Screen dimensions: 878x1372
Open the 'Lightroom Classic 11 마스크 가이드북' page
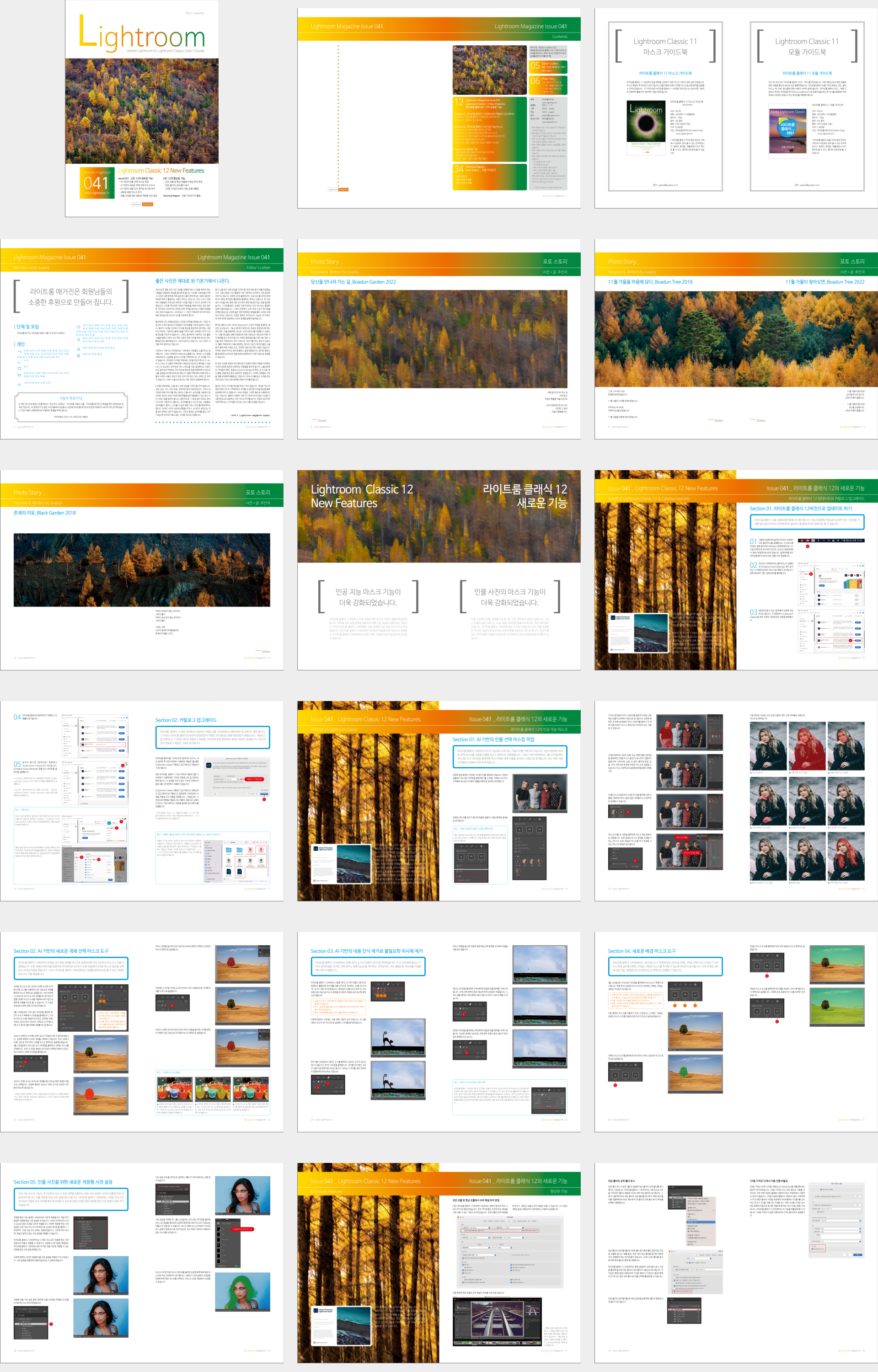pyautogui.click(x=665, y=107)
